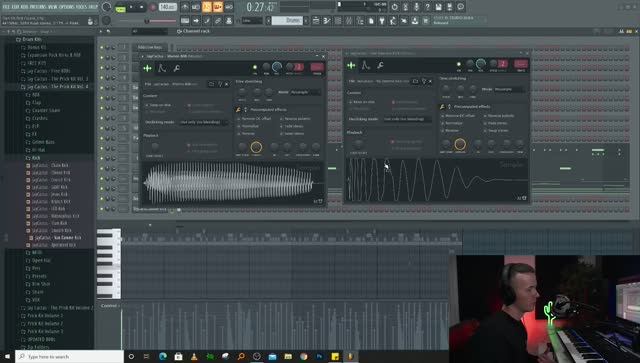The height and width of the screenshot is (363, 640).
Task: Open the Mixer view icon
Action: click(349, 20)
